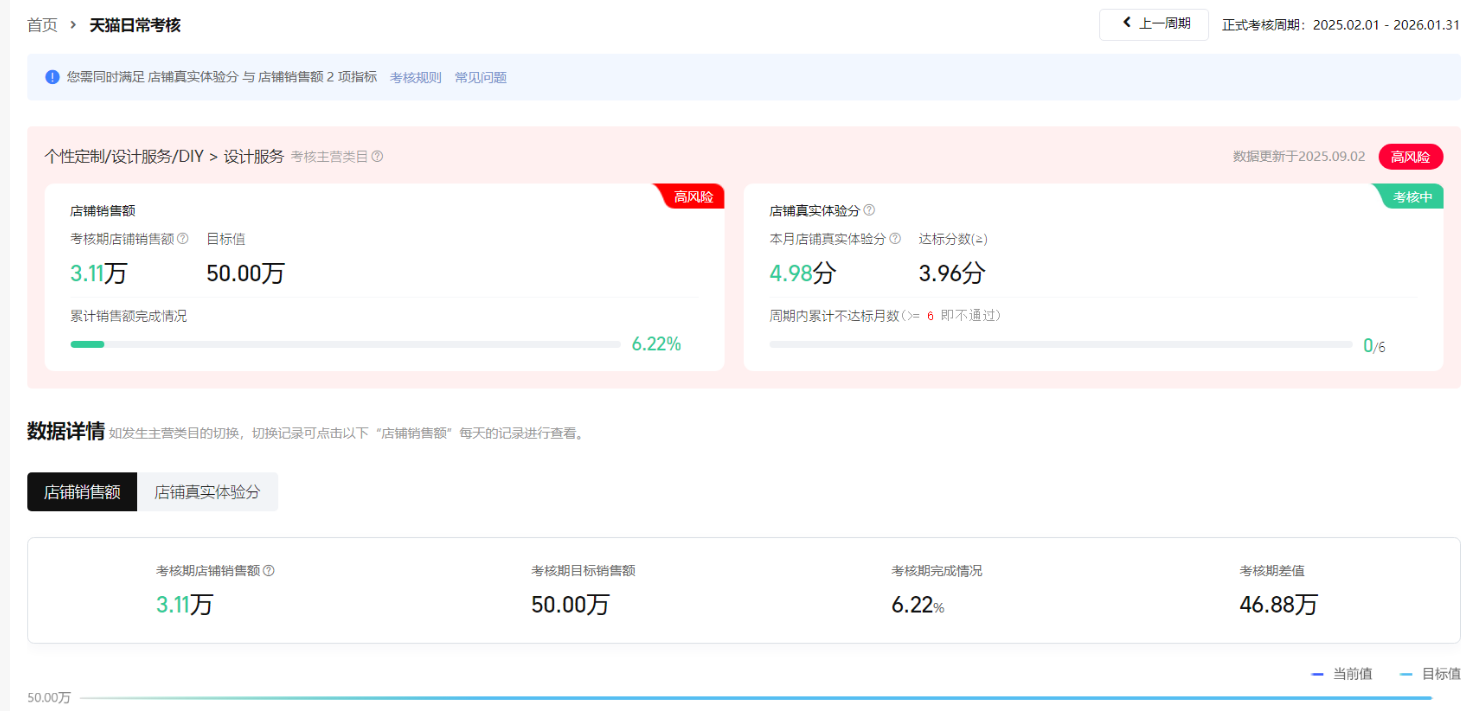Click the 天猫日常考核 breadcrumb title
The height and width of the screenshot is (711, 1471).
(x=135, y=25)
